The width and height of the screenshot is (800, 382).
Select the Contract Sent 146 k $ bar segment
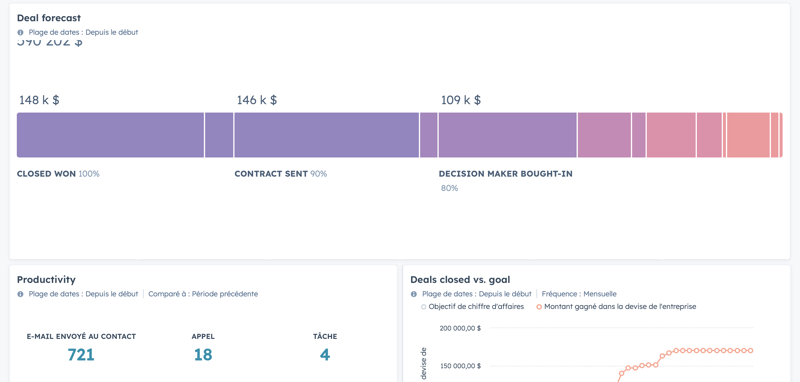(327, 135)
